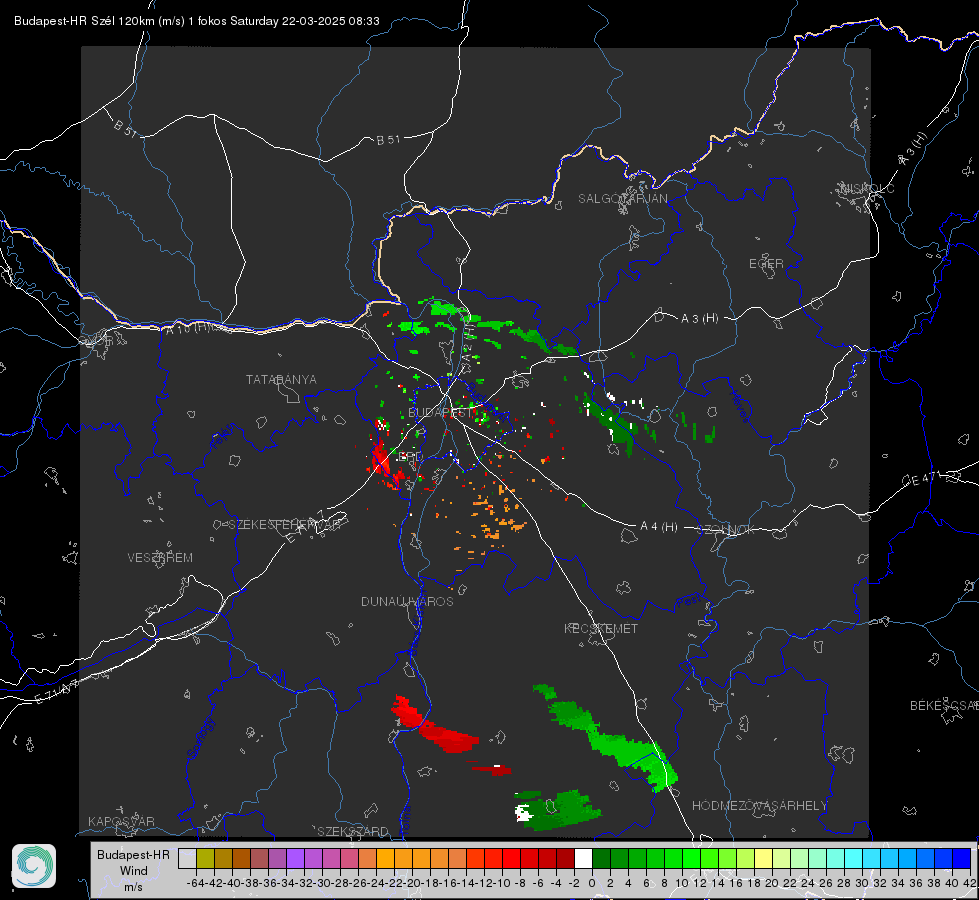
Task: Click the radar title text with the date
Action: [197, 21]
